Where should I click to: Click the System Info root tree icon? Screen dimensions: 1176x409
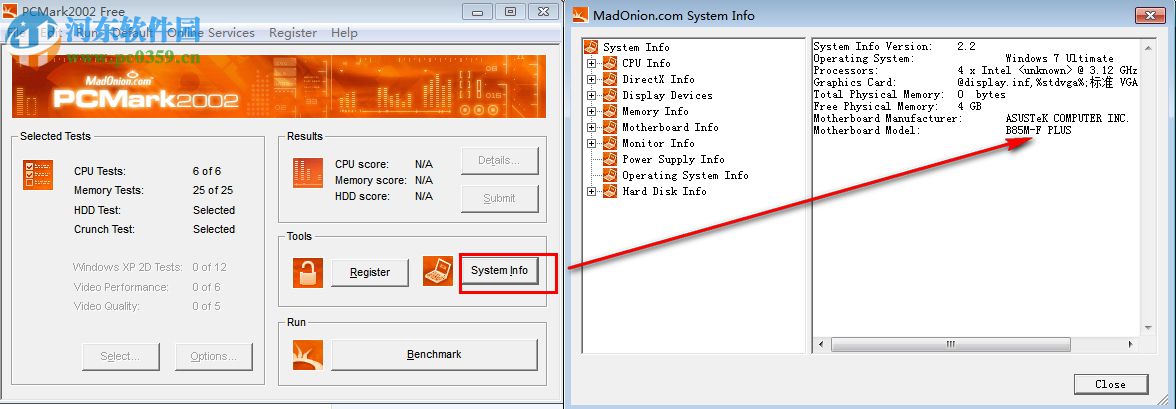pyautogui.click(x=591, y=47)
